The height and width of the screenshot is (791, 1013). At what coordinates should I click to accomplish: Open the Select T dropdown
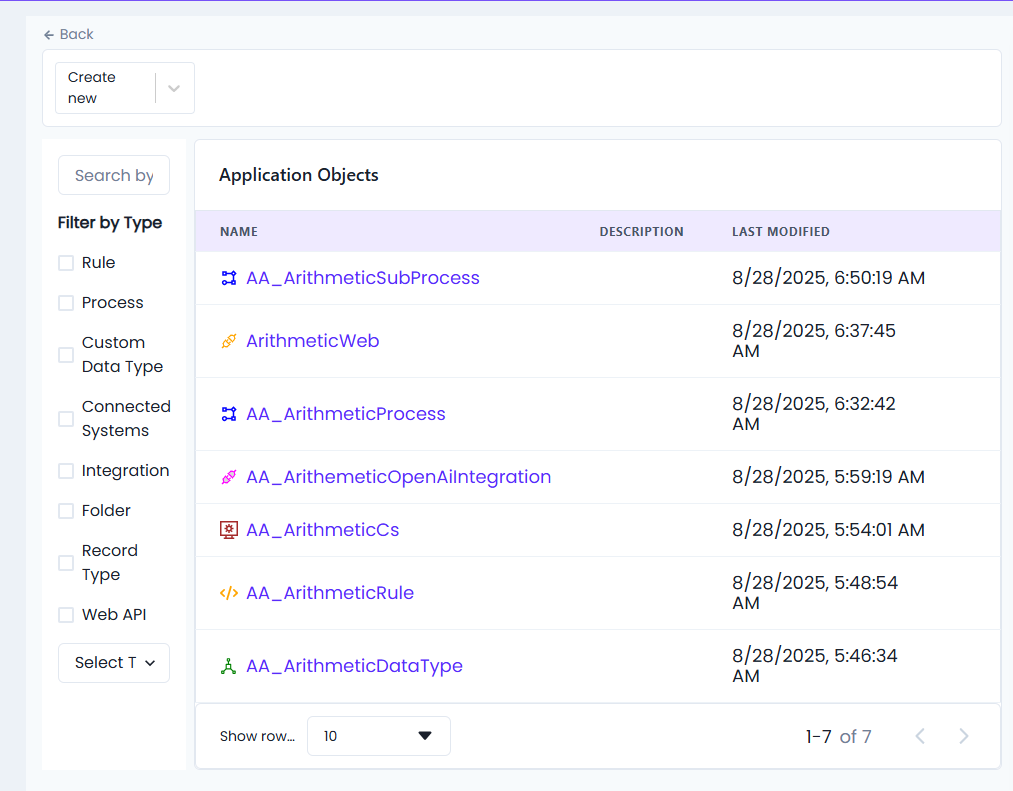114,663
